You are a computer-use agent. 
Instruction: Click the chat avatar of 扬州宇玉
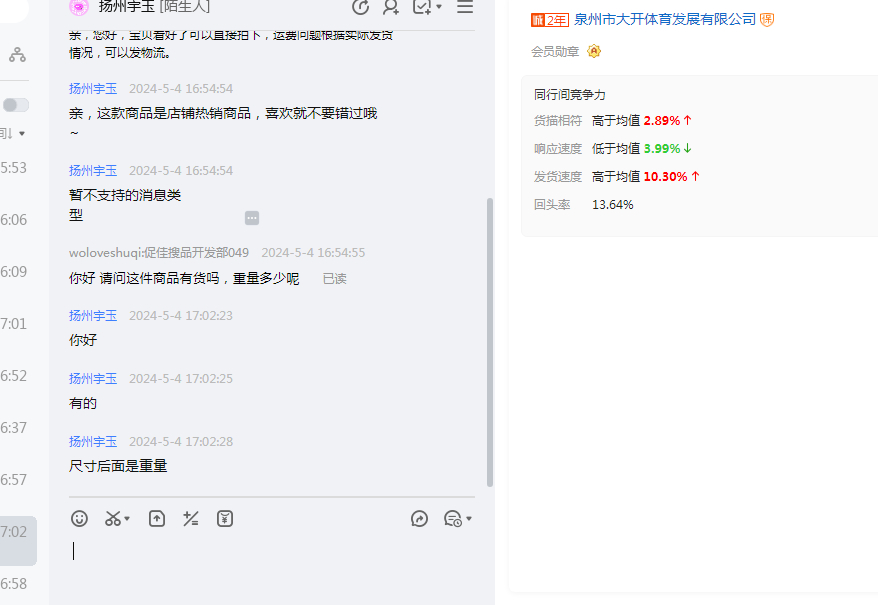(x=79, y=7)
